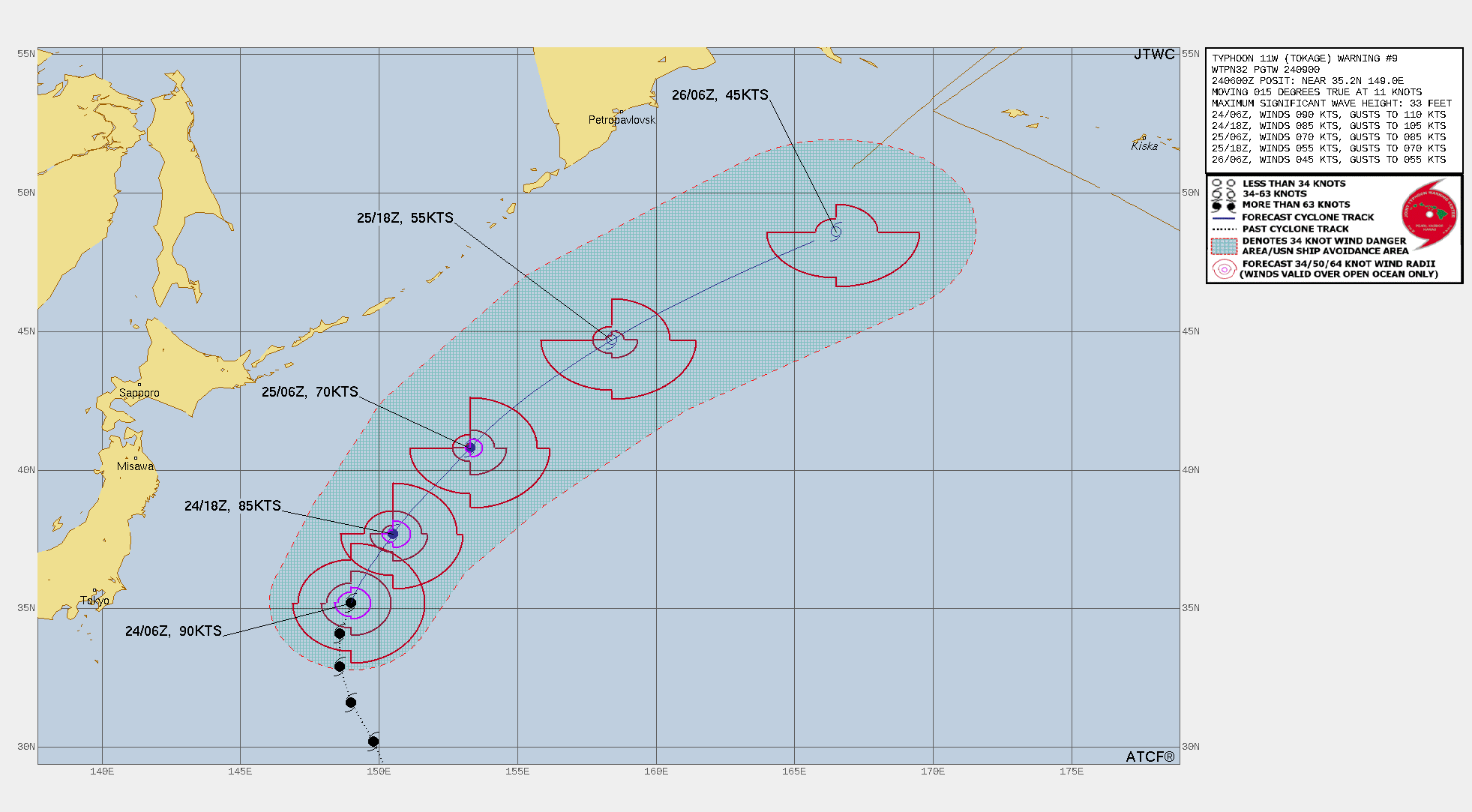Image resolution: width=1472 pixels, height=812 pixels.
Task: Select the past track point near 34N
Action: (340, 634)
